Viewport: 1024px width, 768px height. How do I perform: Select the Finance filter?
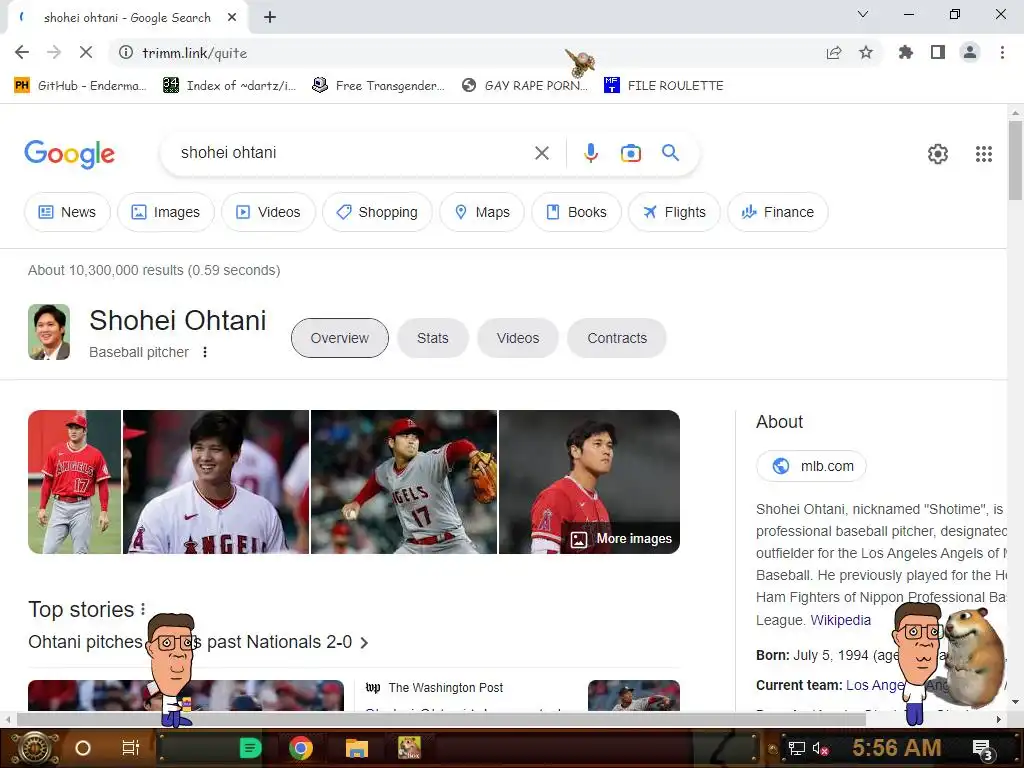(778, 212)
